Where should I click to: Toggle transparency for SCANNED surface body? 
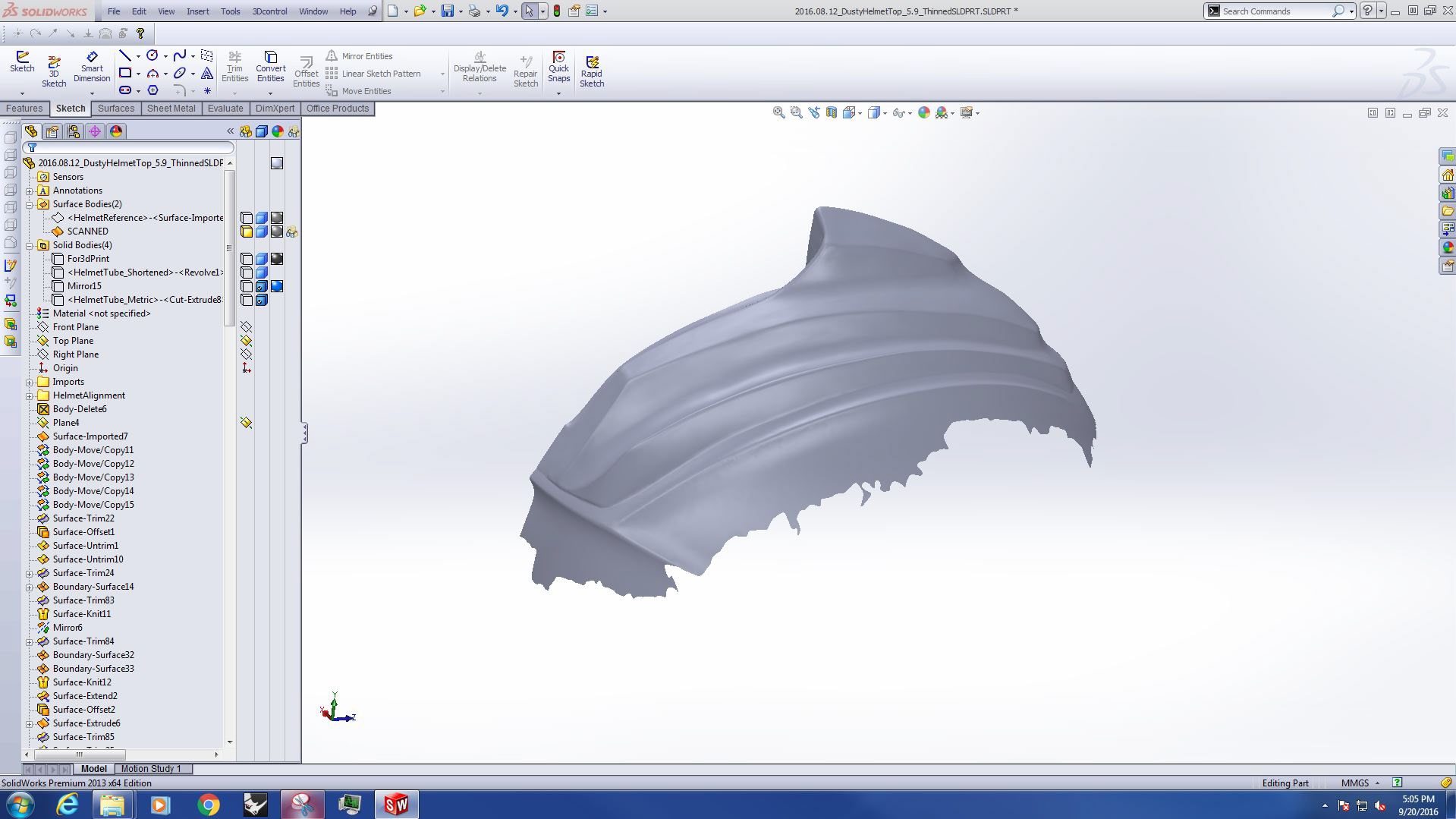tap(292, 232)
